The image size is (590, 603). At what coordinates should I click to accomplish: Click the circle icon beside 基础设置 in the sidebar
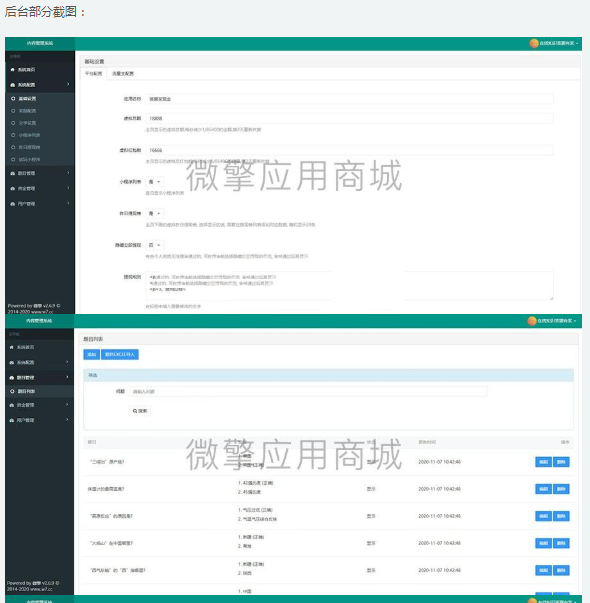pos(13,99)
